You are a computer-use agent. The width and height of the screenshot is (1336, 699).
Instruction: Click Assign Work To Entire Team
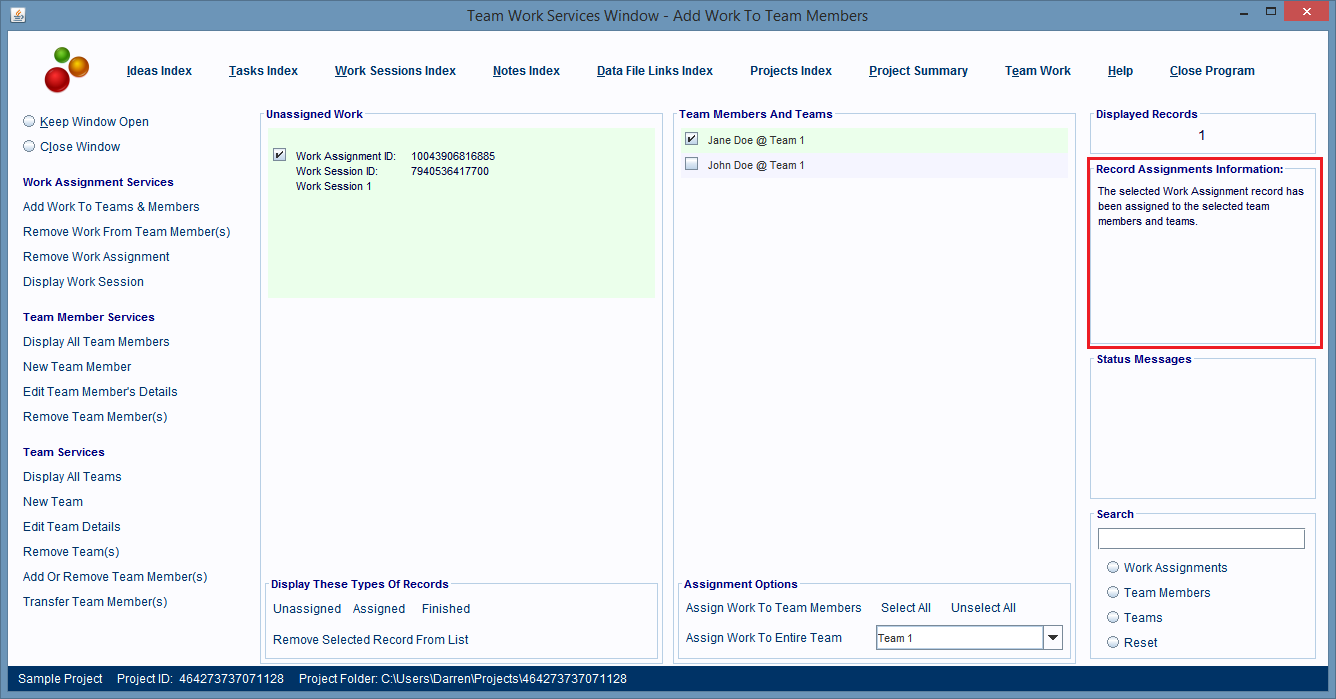pyautogui.click(x=764, y=638)
